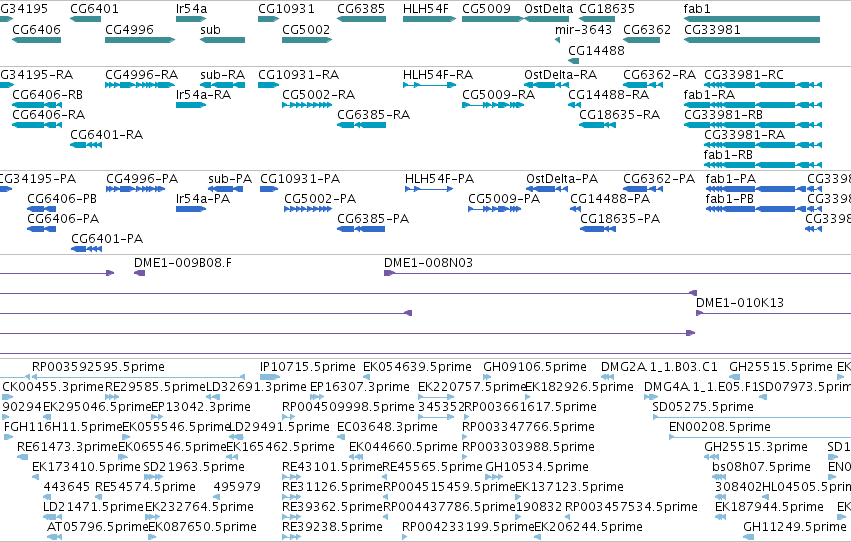Viewport: 851px width, 542px height.
Task: Click the GH09106.5prime EST label
Action: tap(535, 367)
